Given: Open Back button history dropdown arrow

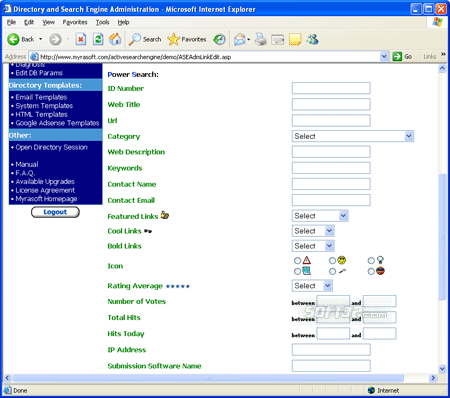Looking at the screenshot, I should pyautogui.click(x=41, y=39).
